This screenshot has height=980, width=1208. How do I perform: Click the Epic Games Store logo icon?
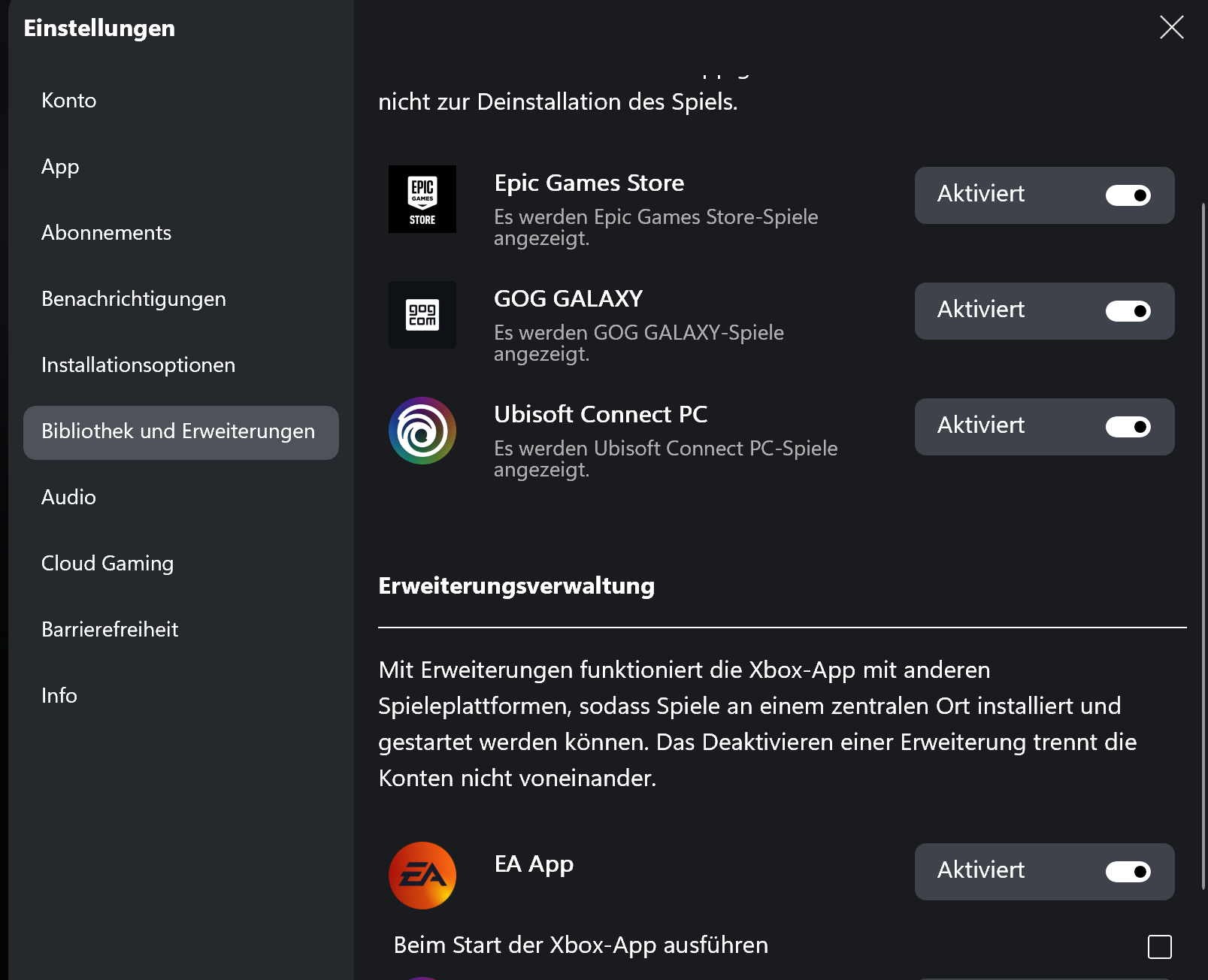422,199
